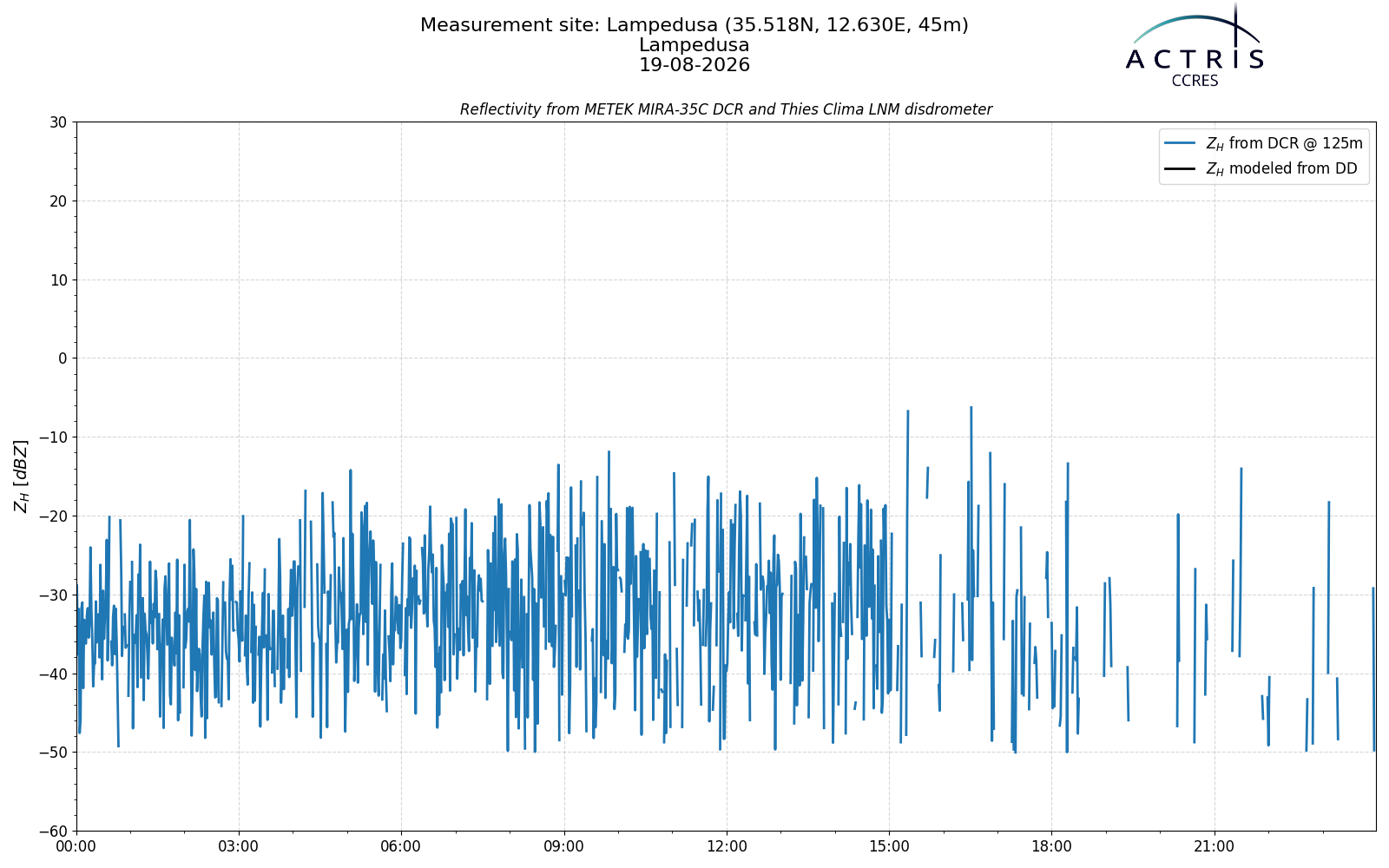The image size is (1389, 868).
Task: Click the standalone "Lampedusa" subtitle line
Action: click(x=694, y=45)
